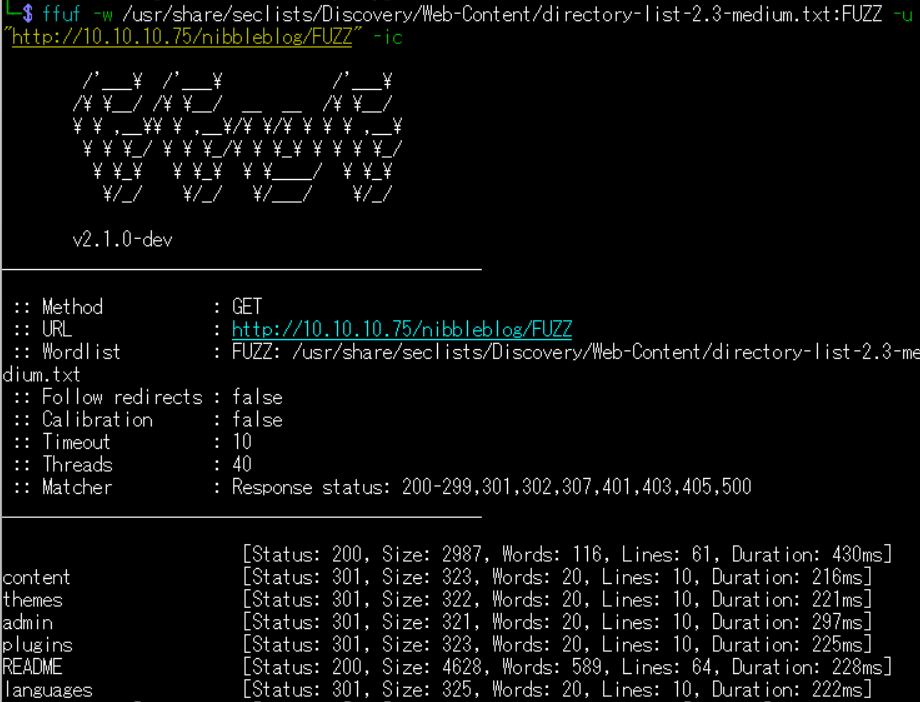Click the Matcher response status codes list
The width and height of the screenshot is (920, 702).
[491, 487]
